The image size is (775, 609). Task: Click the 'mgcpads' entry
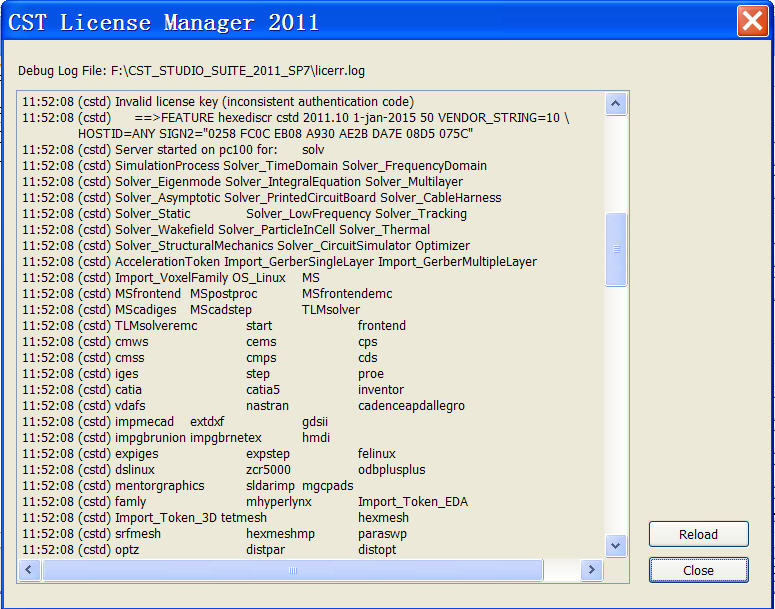328,486
